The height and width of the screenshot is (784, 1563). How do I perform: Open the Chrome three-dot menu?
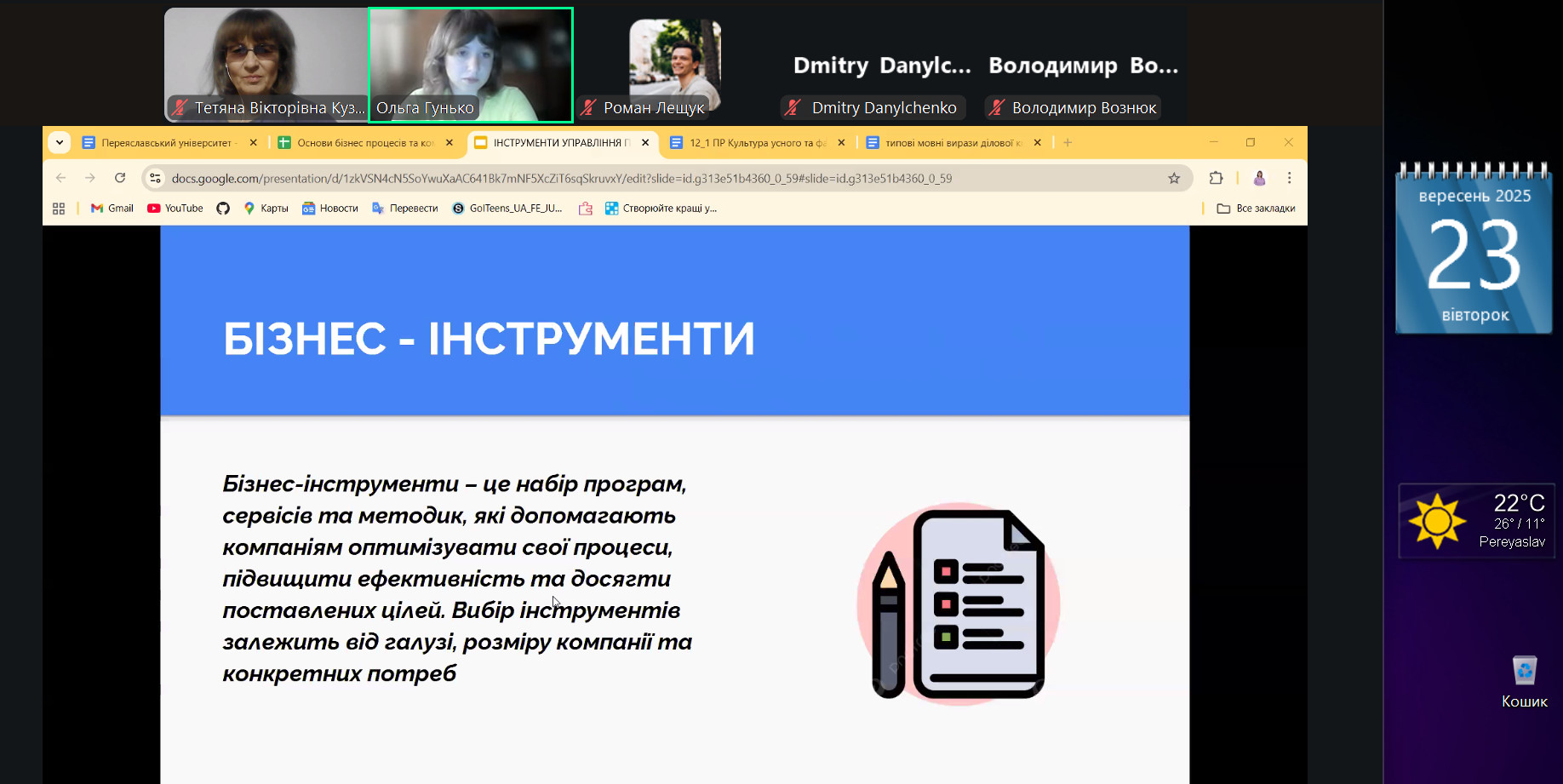point(1289,178)
